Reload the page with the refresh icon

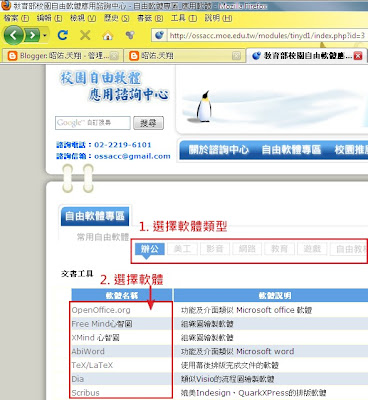(62, 35)
